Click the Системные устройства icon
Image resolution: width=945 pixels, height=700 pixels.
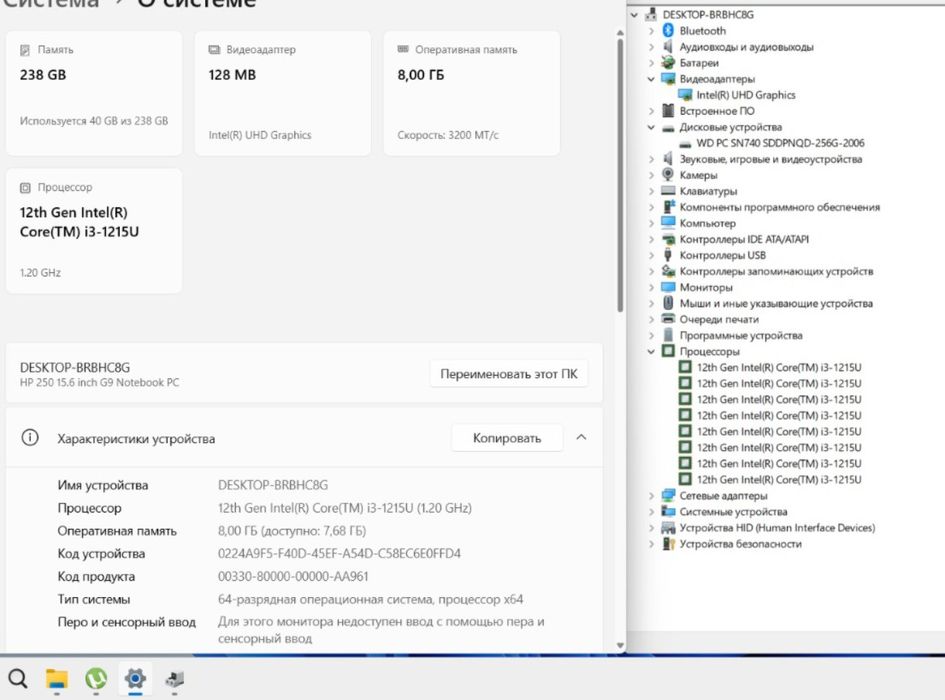coord(668,511)
